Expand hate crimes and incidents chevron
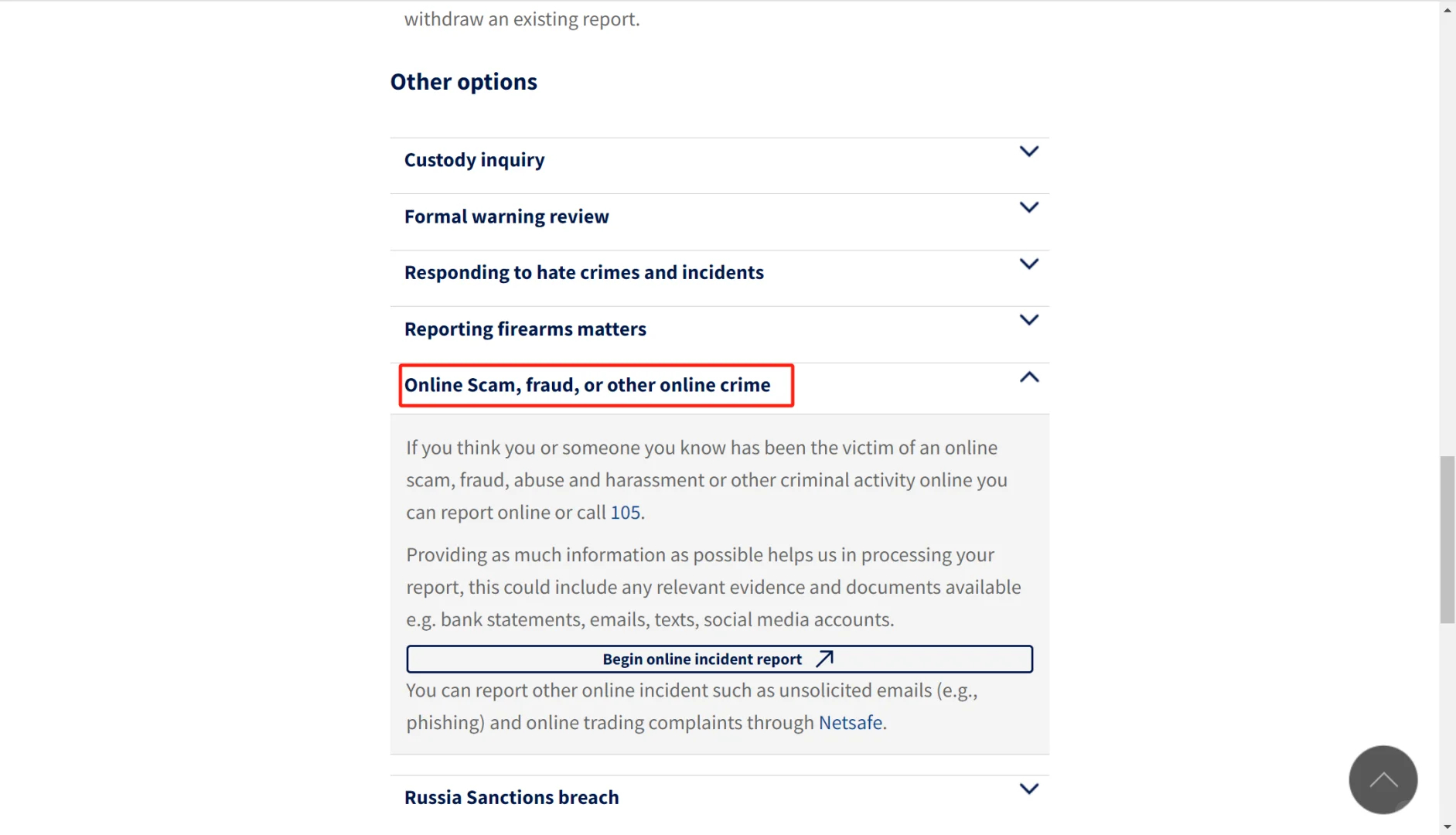The image size is (1456, 835). click(x=1028, y=264)
